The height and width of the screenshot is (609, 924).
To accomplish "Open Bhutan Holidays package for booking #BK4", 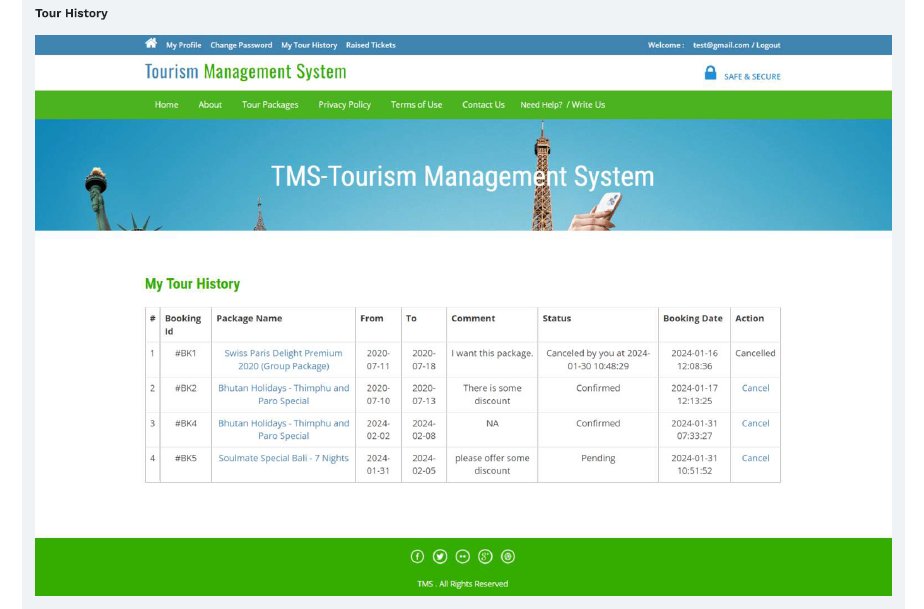I will tap(283, 429).
